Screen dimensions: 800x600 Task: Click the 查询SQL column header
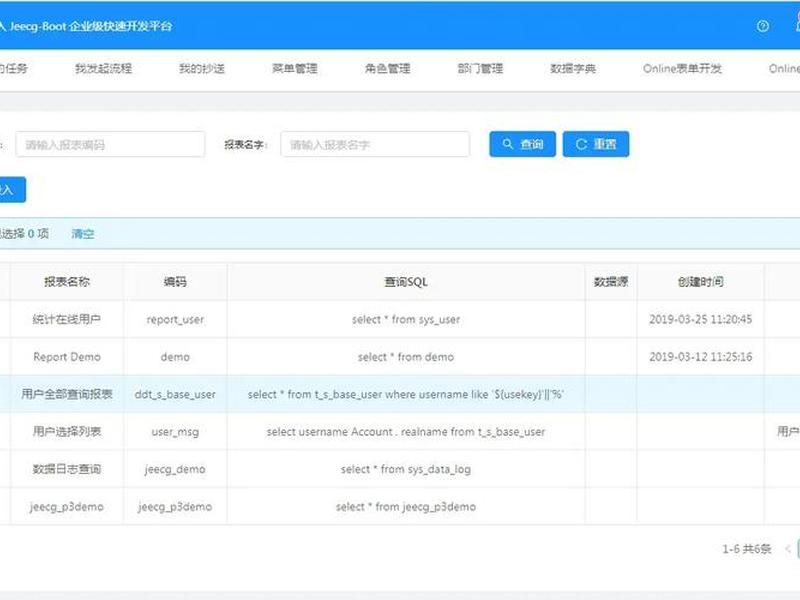(406, 282)
